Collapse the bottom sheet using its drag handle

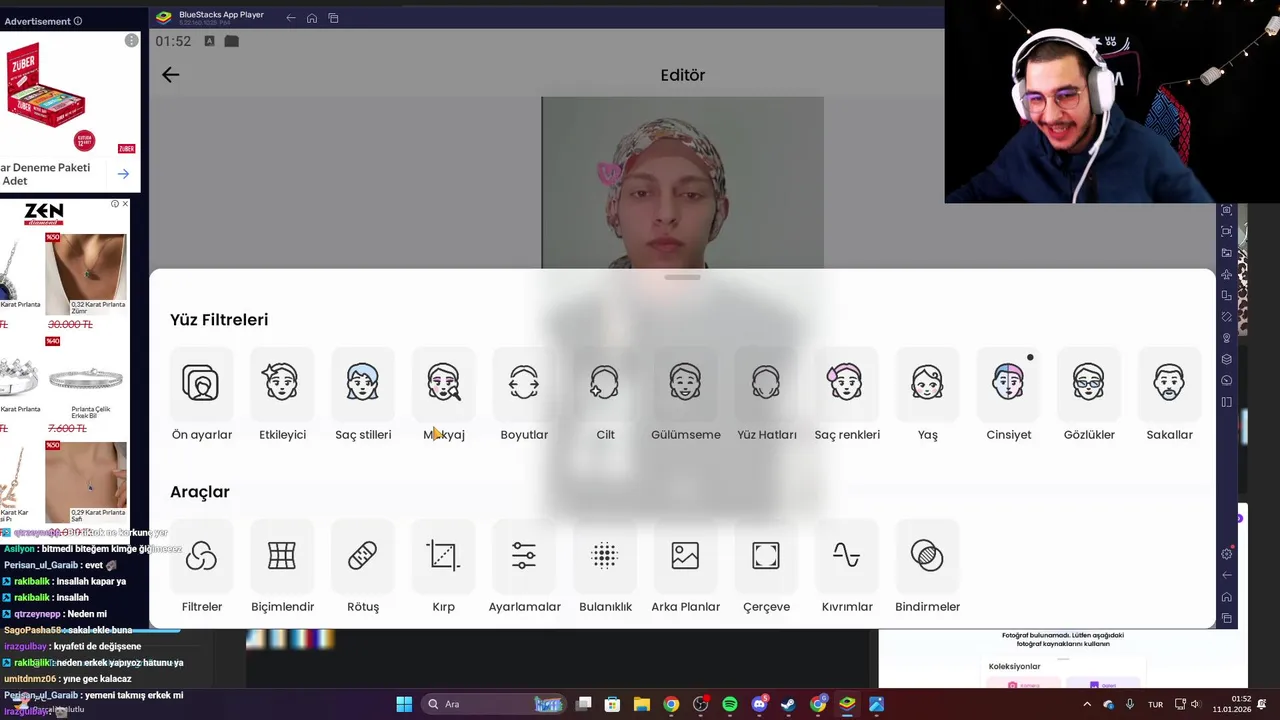click(683, 277)
